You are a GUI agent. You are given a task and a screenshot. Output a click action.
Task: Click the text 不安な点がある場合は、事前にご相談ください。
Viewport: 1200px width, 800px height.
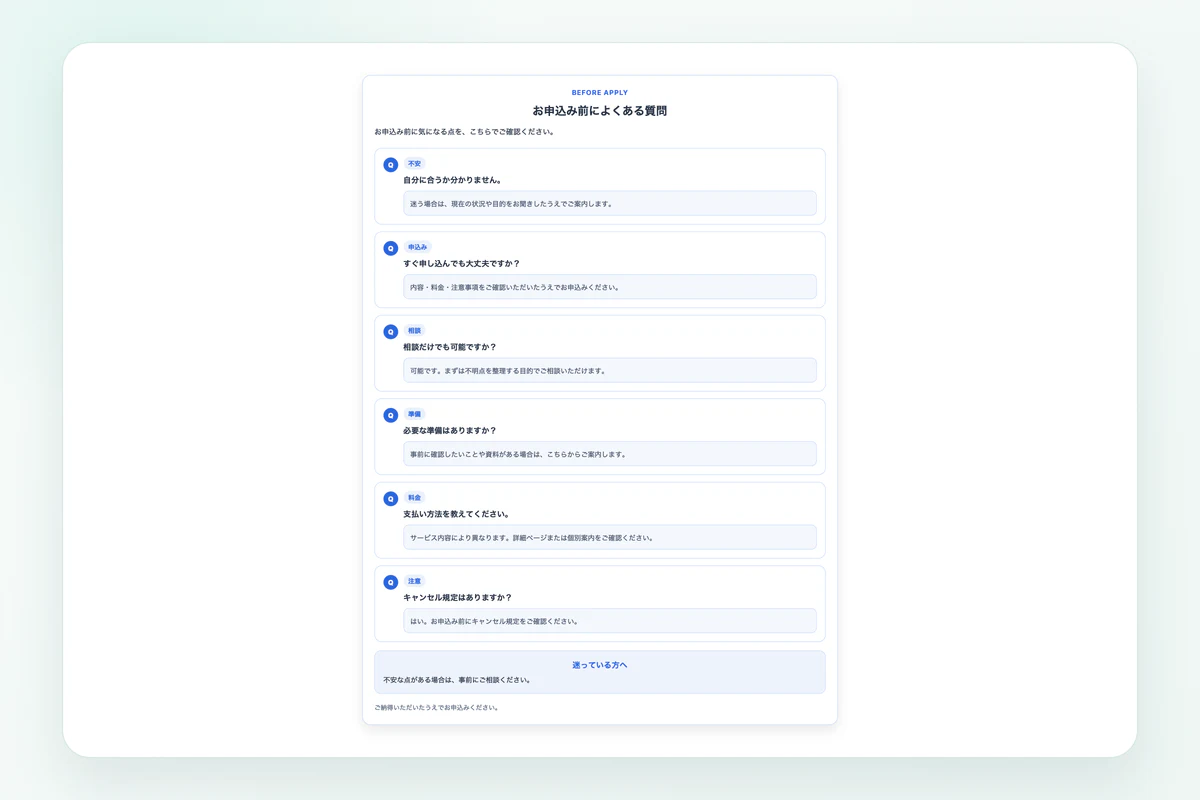456,680
